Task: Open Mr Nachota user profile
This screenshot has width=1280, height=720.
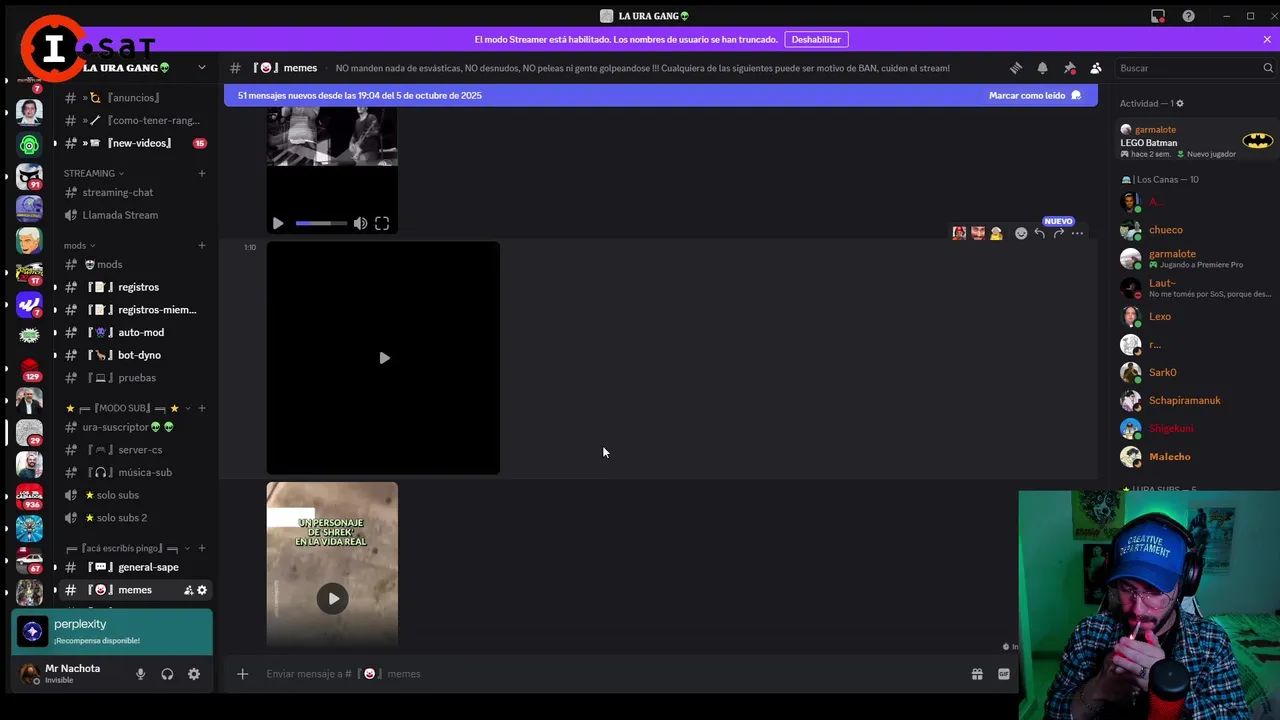Action: pos(72,674)
